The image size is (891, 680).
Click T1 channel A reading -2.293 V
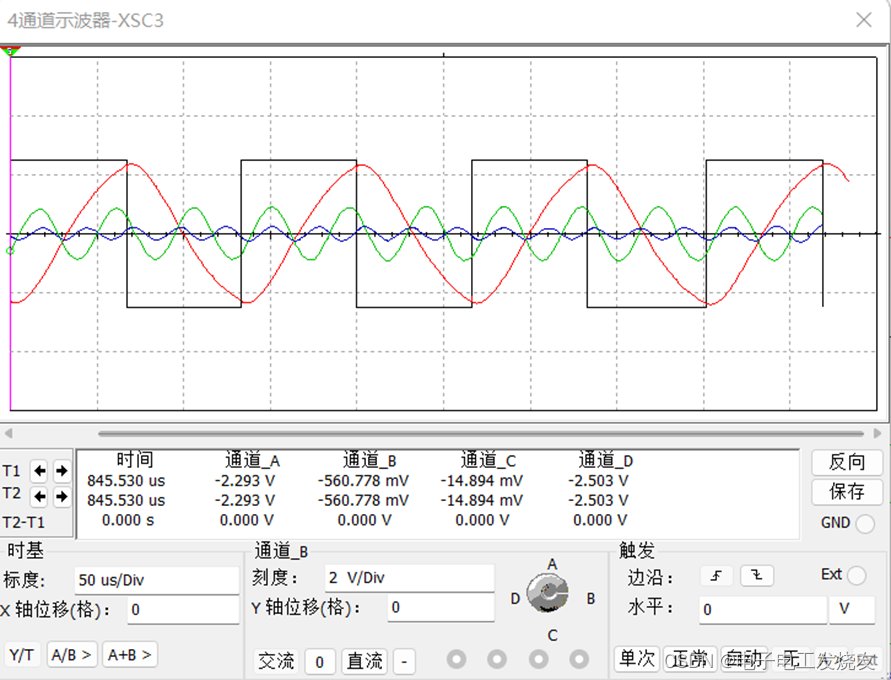pos(244,481)
